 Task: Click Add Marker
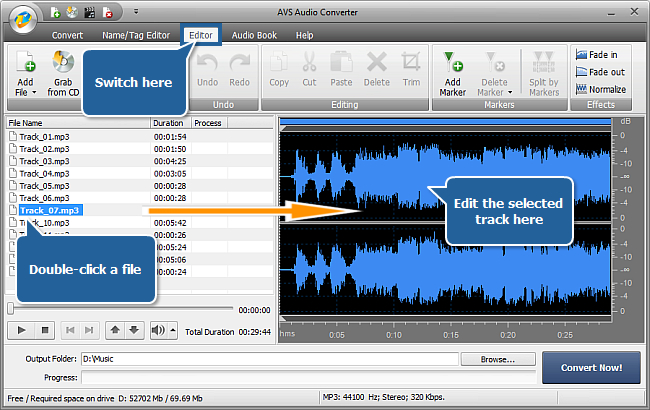pyautogui.click(x=453, y=74)
